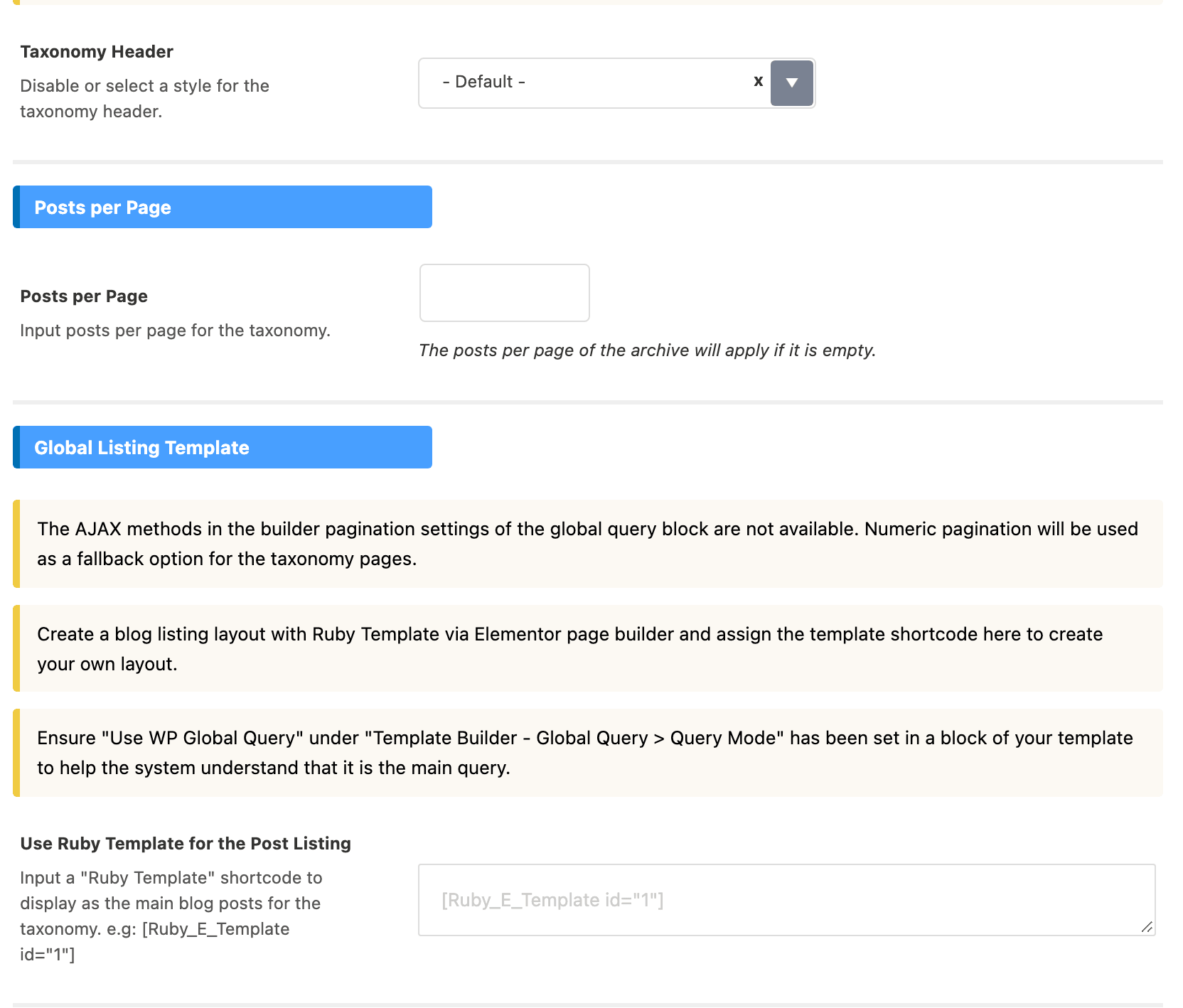Open the Taxonomy Header dropdown arrow
1183x1008 pixels.
pyautogui.click(x=791, y=83)
